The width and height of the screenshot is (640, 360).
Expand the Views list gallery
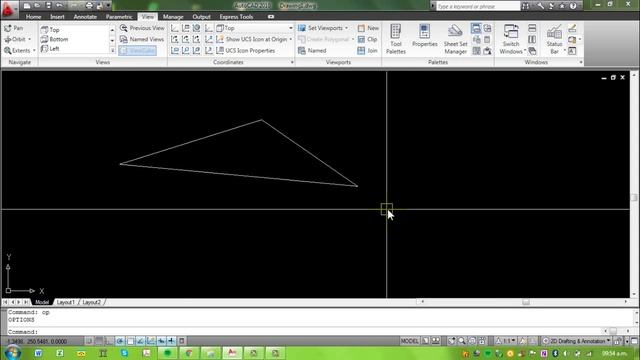(x=112, y=50)
